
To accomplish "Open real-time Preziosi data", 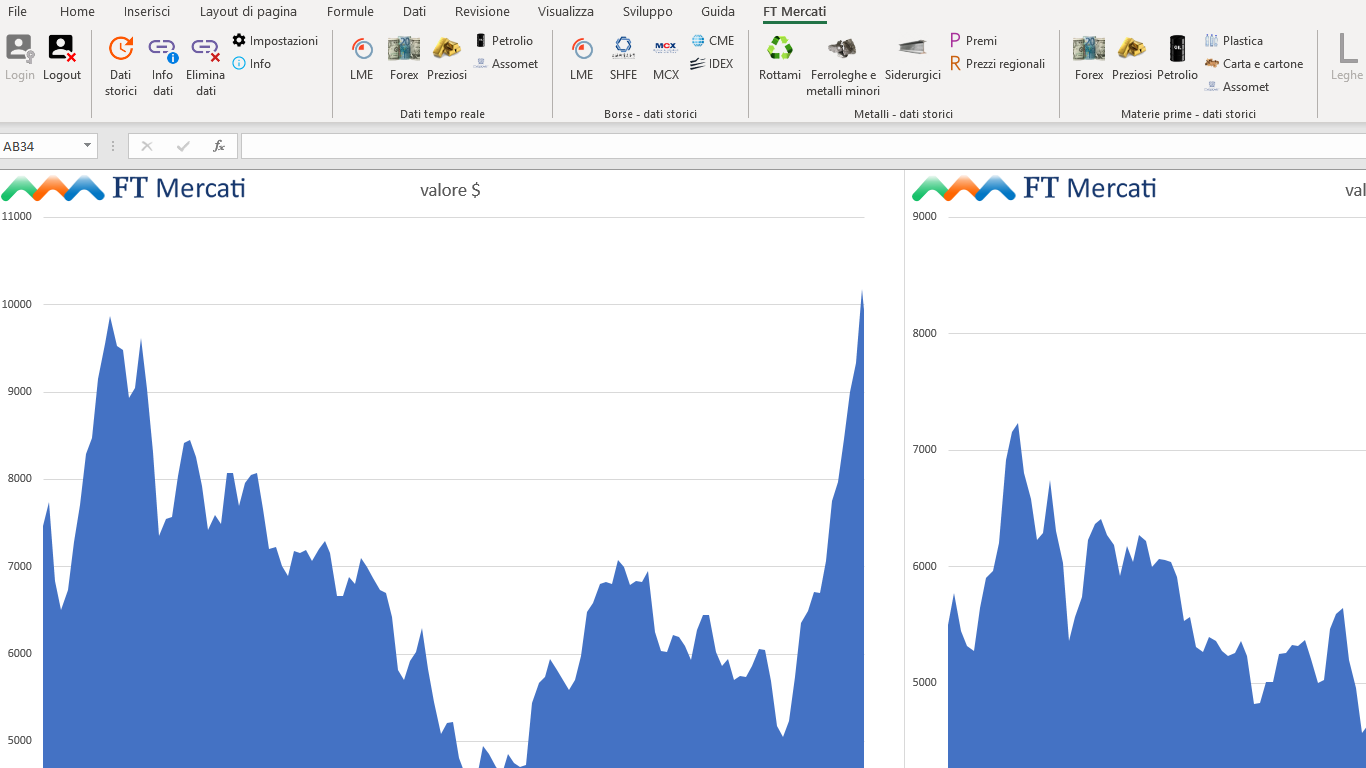I will pos(447,58).
